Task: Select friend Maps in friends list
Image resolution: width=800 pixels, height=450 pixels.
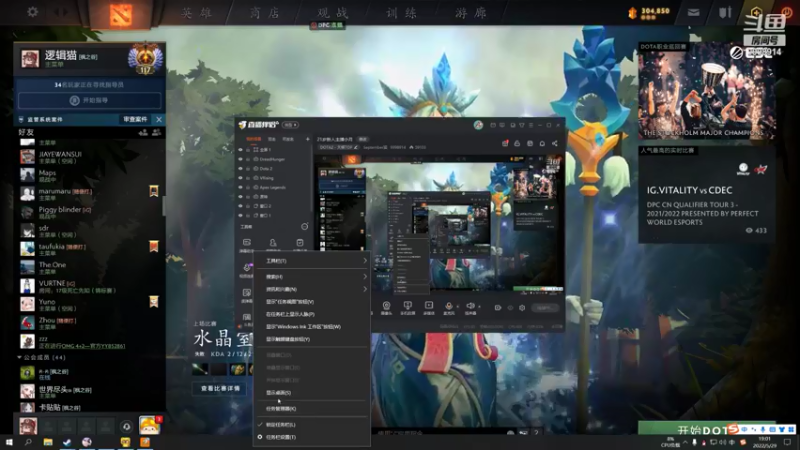Action: [87, 176]
